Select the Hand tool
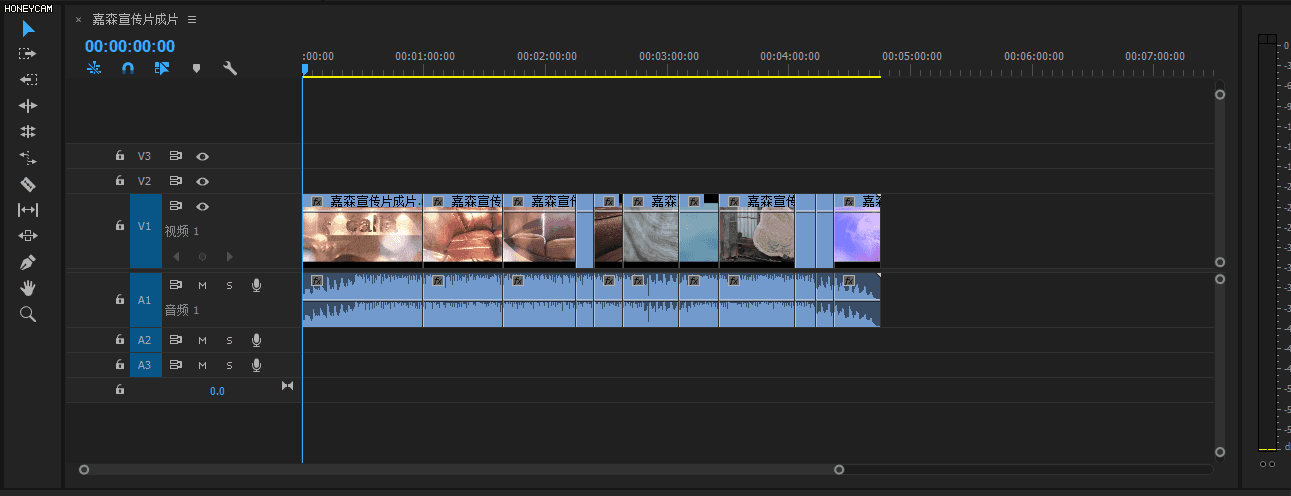 [x=28, y=288]
